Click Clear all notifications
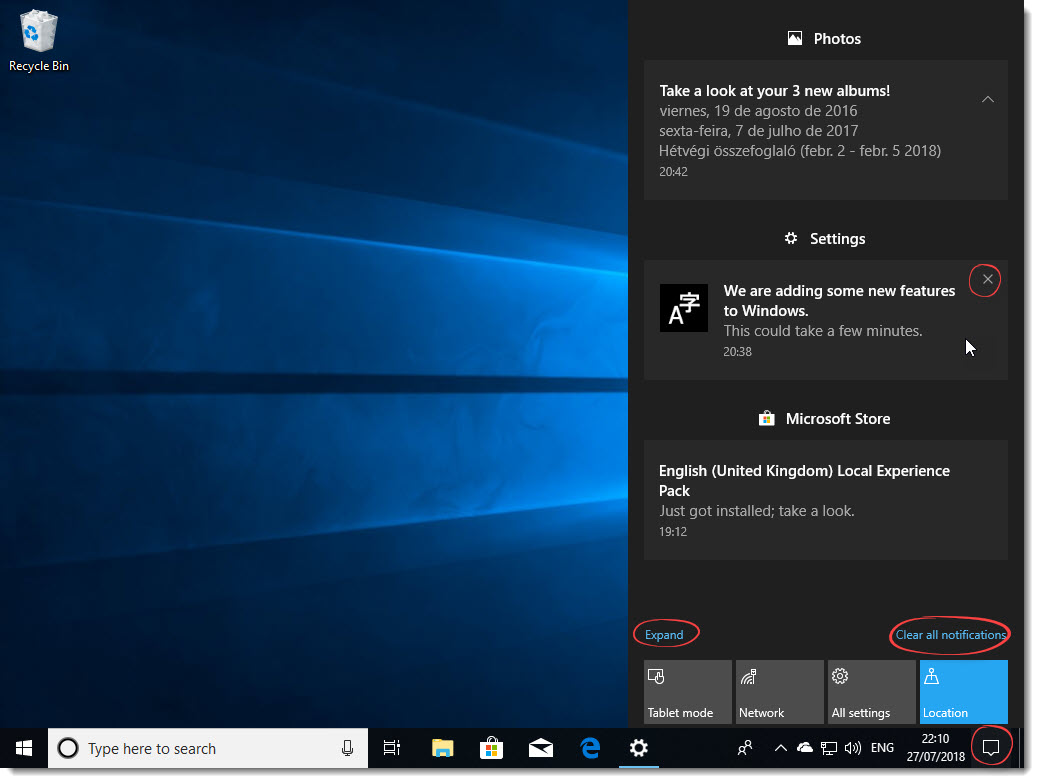The width and height of the screenshot is (1039, 783). (948, 635)
